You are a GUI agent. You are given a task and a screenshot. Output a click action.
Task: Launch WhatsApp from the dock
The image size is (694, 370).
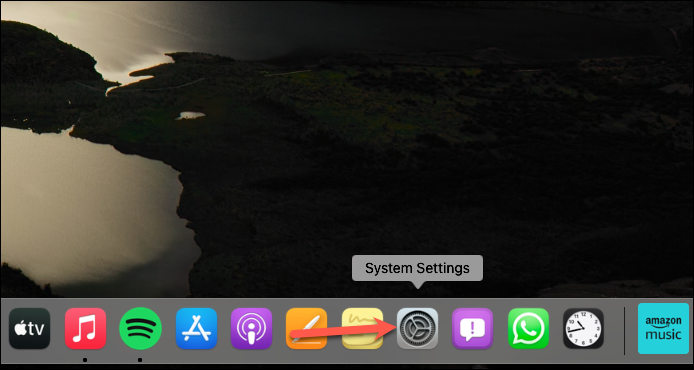click(528, 328)
